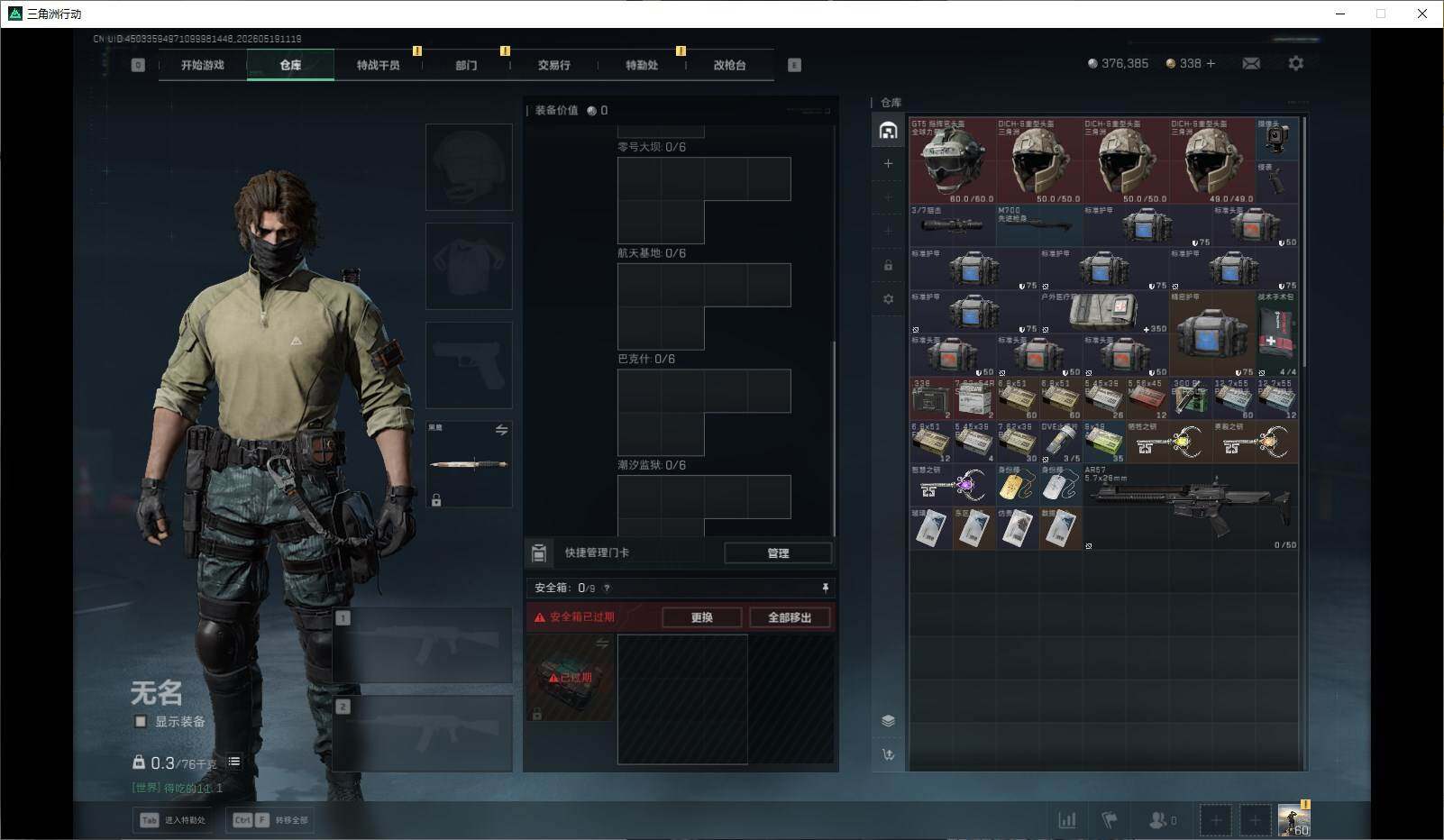Screen dimensions: 1444x840
Task: Pin the safe box panel with the pin icon
Action: coord(825,588)
